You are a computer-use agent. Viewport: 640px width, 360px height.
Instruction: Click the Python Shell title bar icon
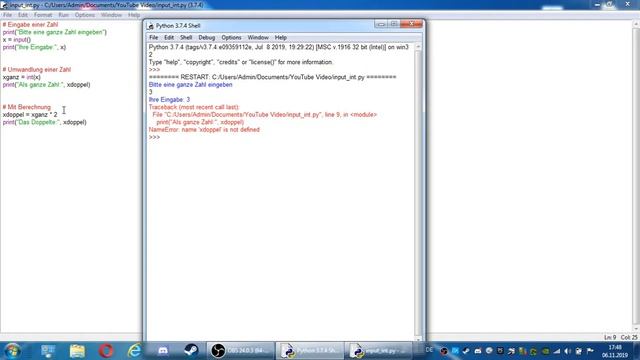(x=151, y=26)
